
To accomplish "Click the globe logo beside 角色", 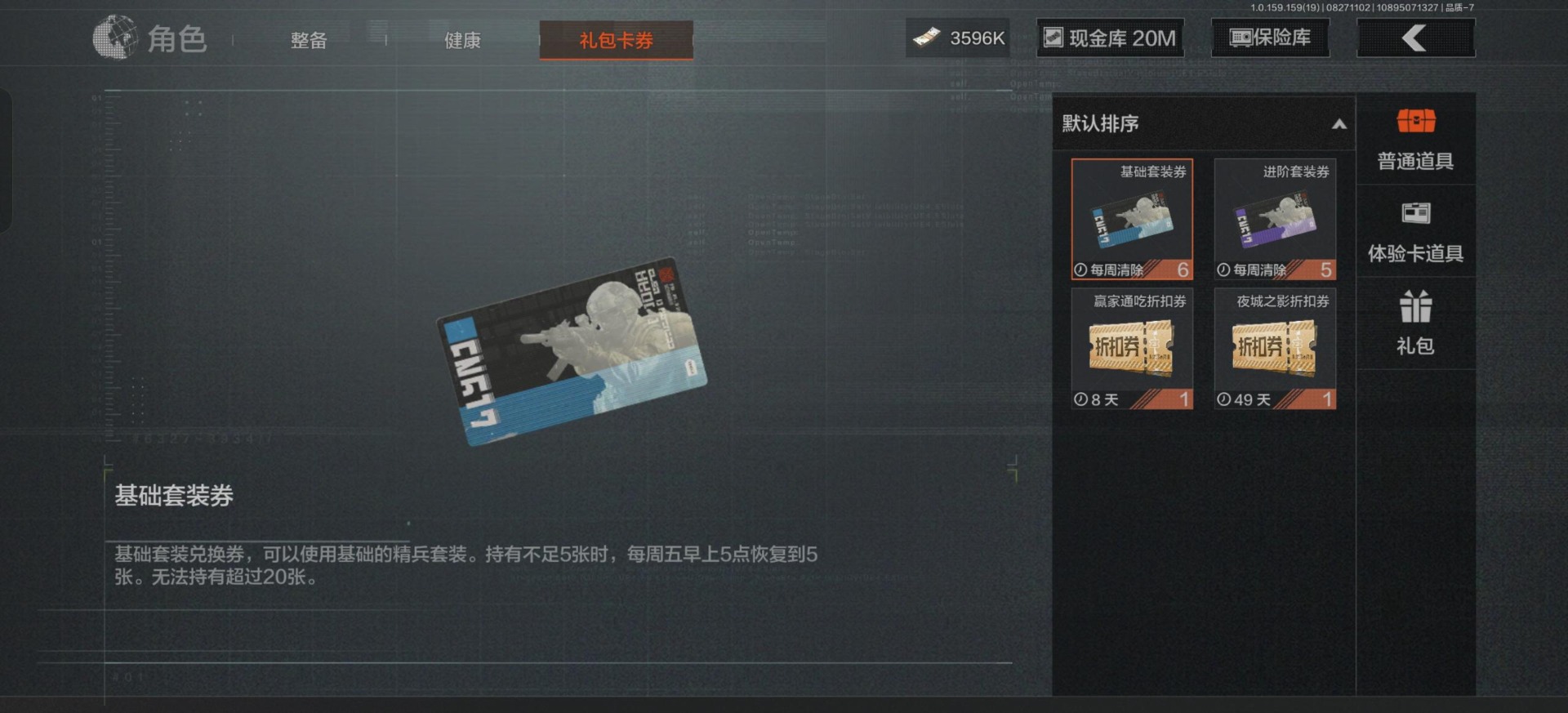I will [x=115, y=38].
